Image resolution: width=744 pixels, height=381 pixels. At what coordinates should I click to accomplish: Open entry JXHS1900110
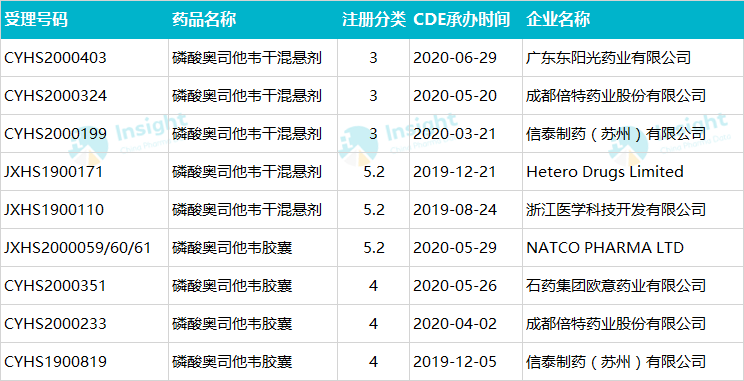click(54, 210)
